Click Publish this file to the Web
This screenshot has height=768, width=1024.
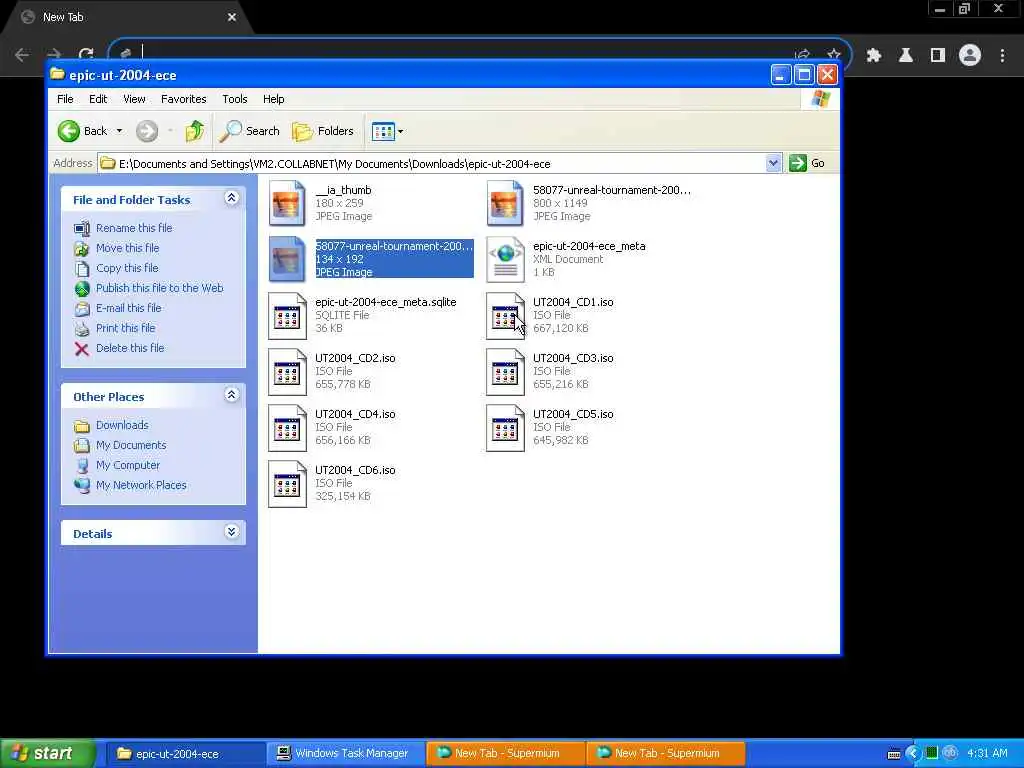tap(159, 288)
